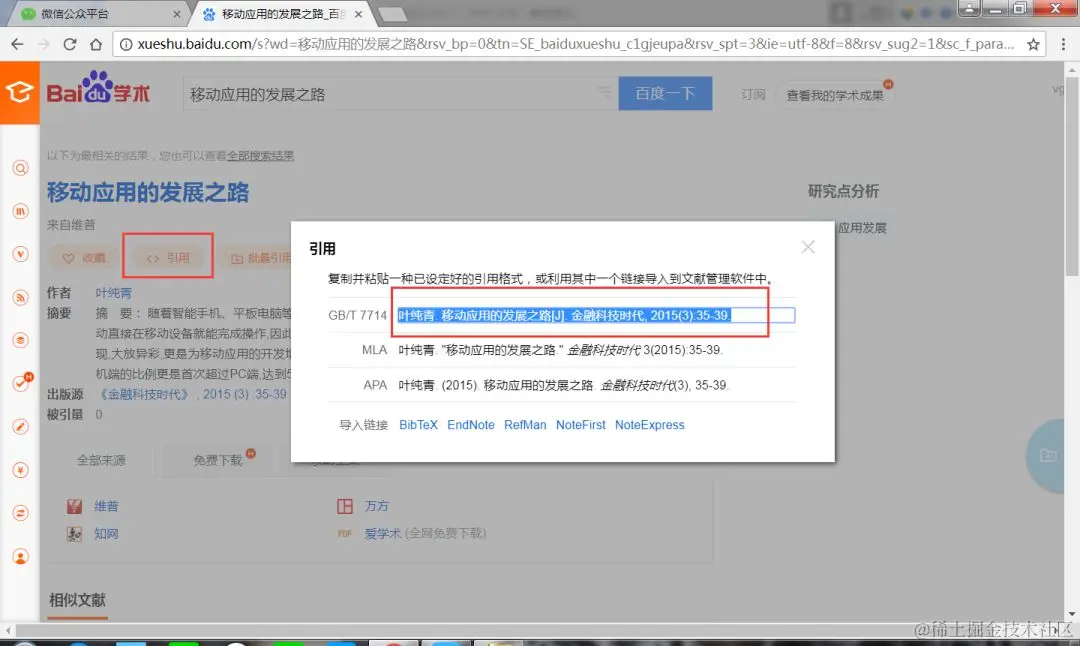Open 查看我的学术成果

[x=835, y=95]
